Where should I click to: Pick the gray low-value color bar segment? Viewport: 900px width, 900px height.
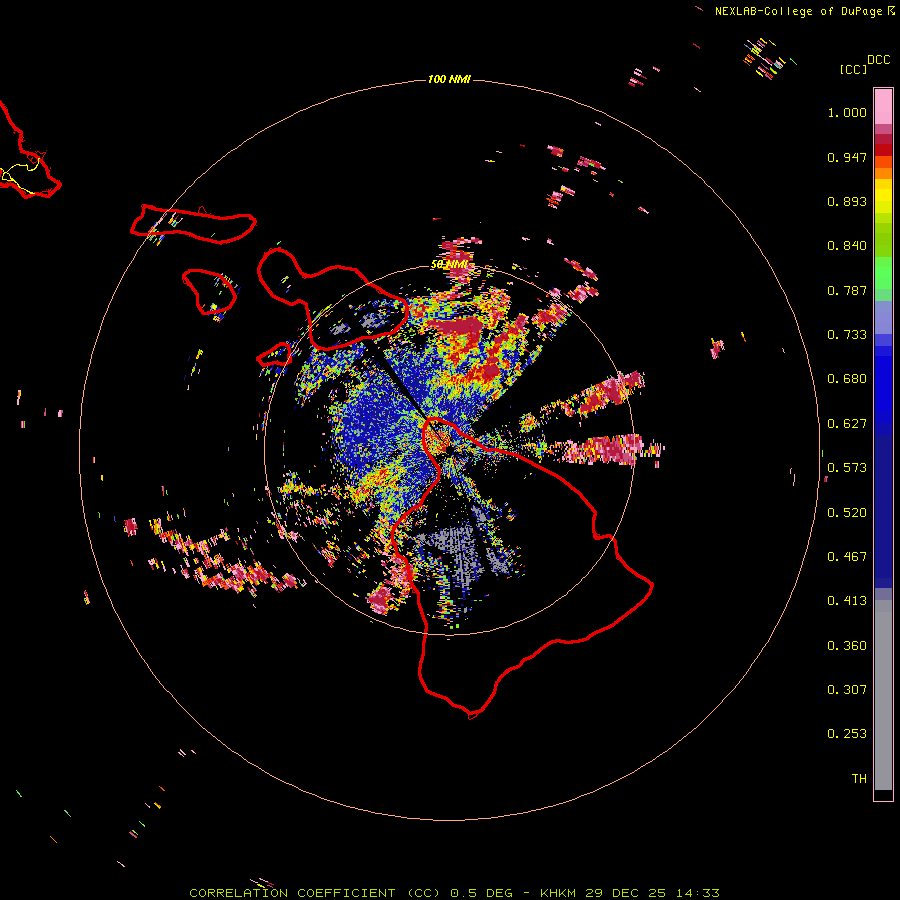[883, 695]
